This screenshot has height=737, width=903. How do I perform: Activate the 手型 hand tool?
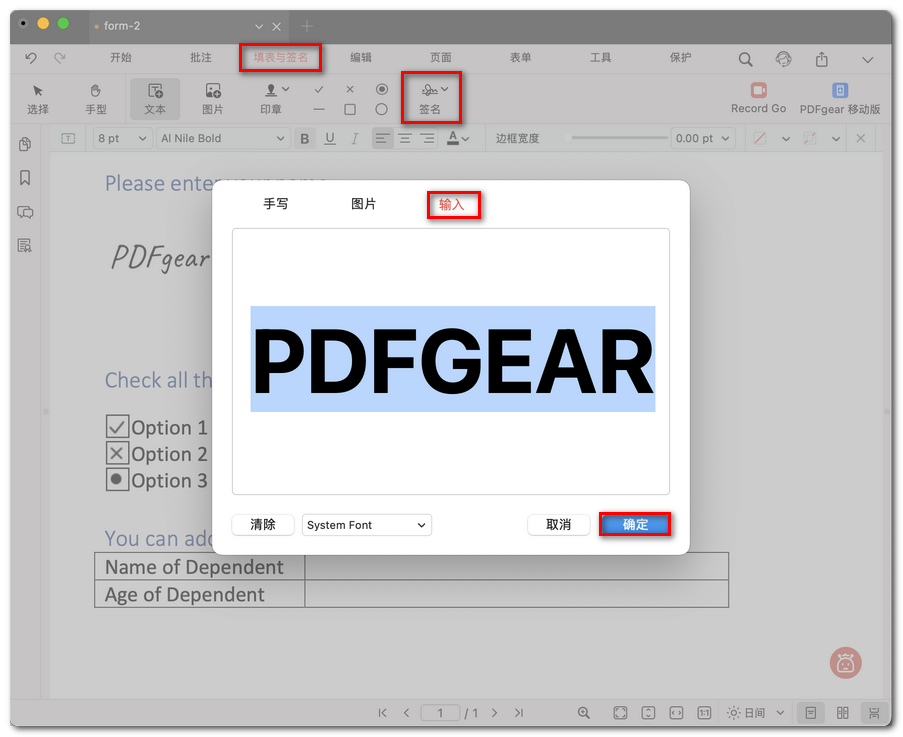click(x=96, y=99)
